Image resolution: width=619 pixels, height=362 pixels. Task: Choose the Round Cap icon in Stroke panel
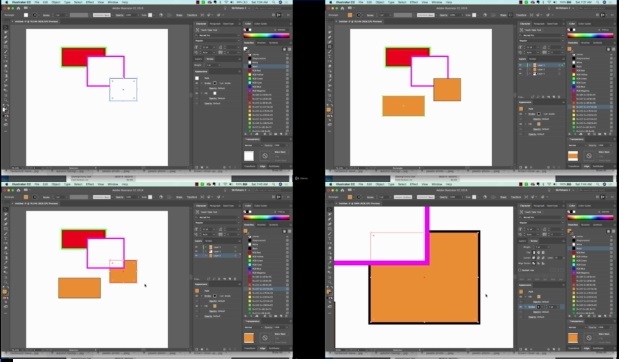pos(538,253)
